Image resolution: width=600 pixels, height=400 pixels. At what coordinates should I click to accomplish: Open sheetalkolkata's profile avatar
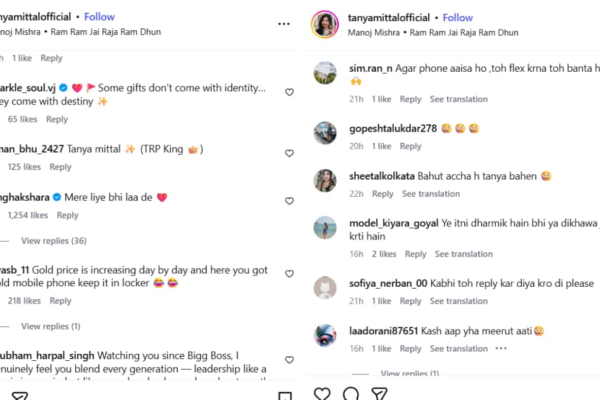(325, 181)
